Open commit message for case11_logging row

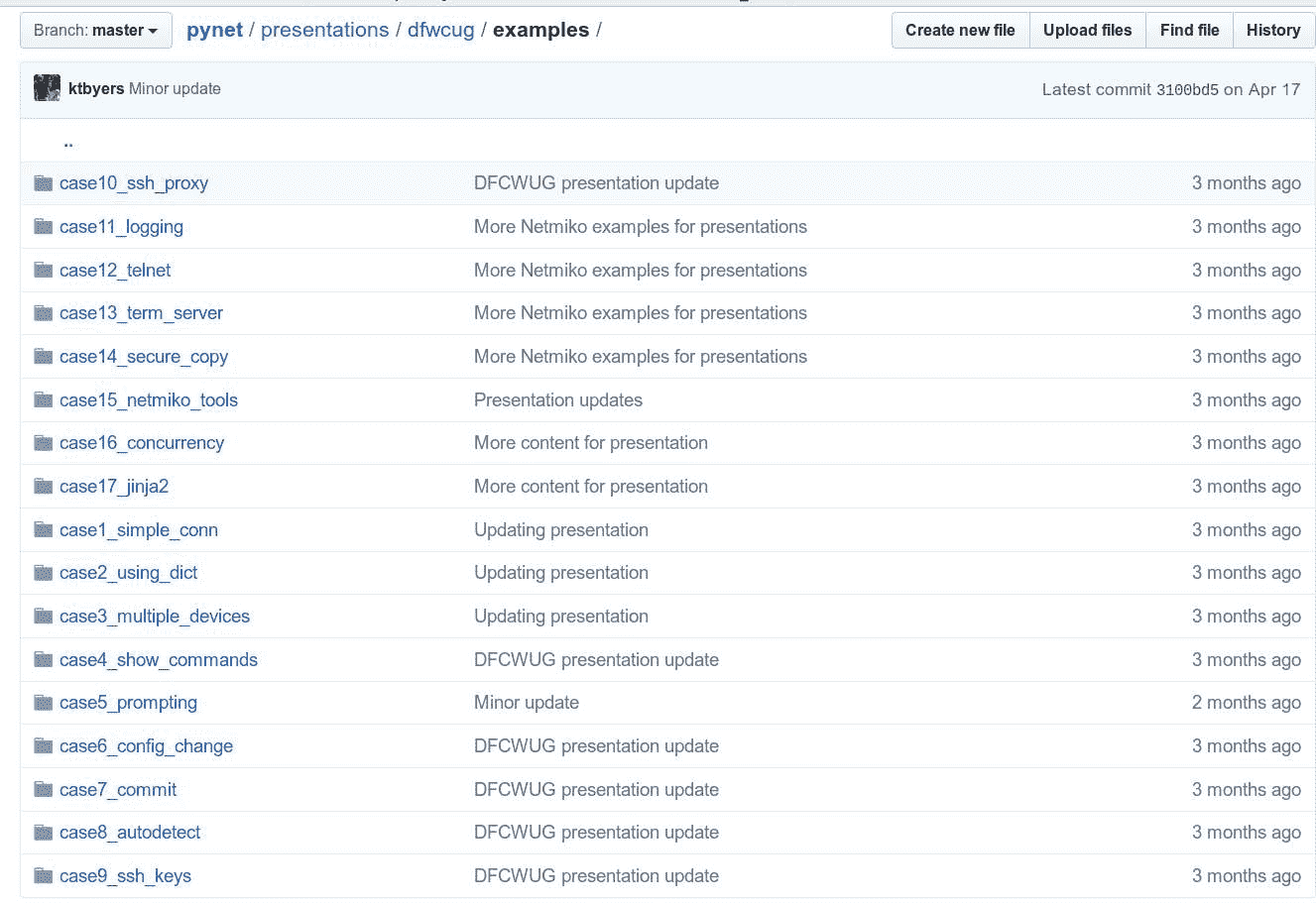[x=641, y=227]
